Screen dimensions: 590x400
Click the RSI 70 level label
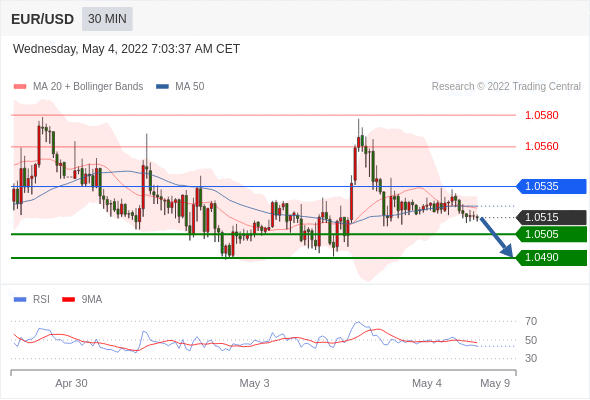click(531, 321)
